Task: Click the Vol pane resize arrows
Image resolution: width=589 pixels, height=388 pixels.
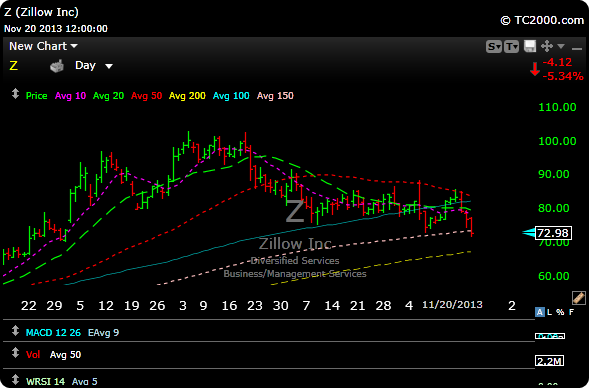Action: click(x=15, y=353)
